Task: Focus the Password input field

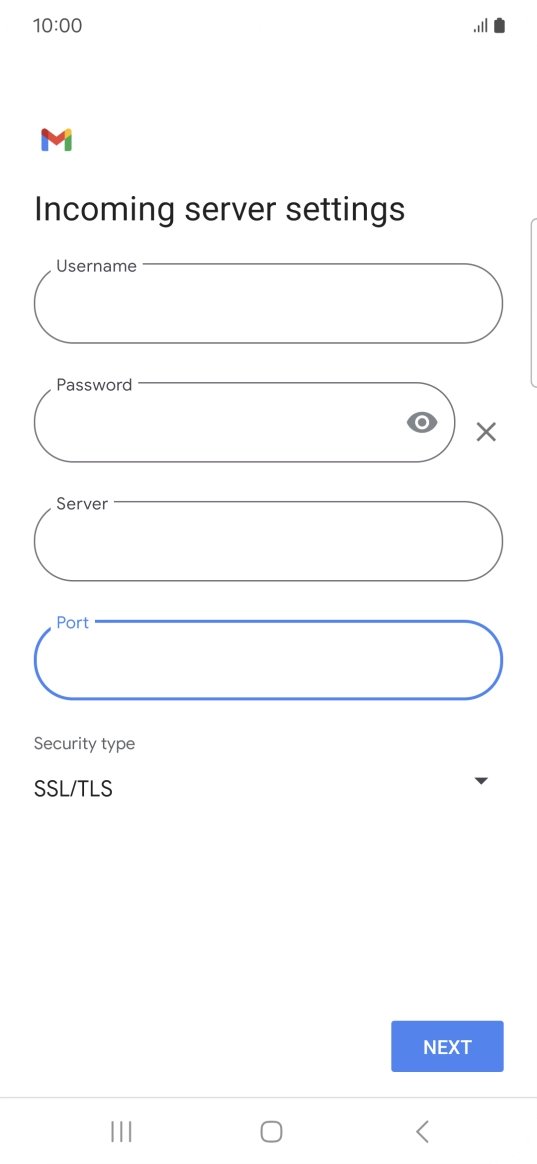Action: click(244, 422)
